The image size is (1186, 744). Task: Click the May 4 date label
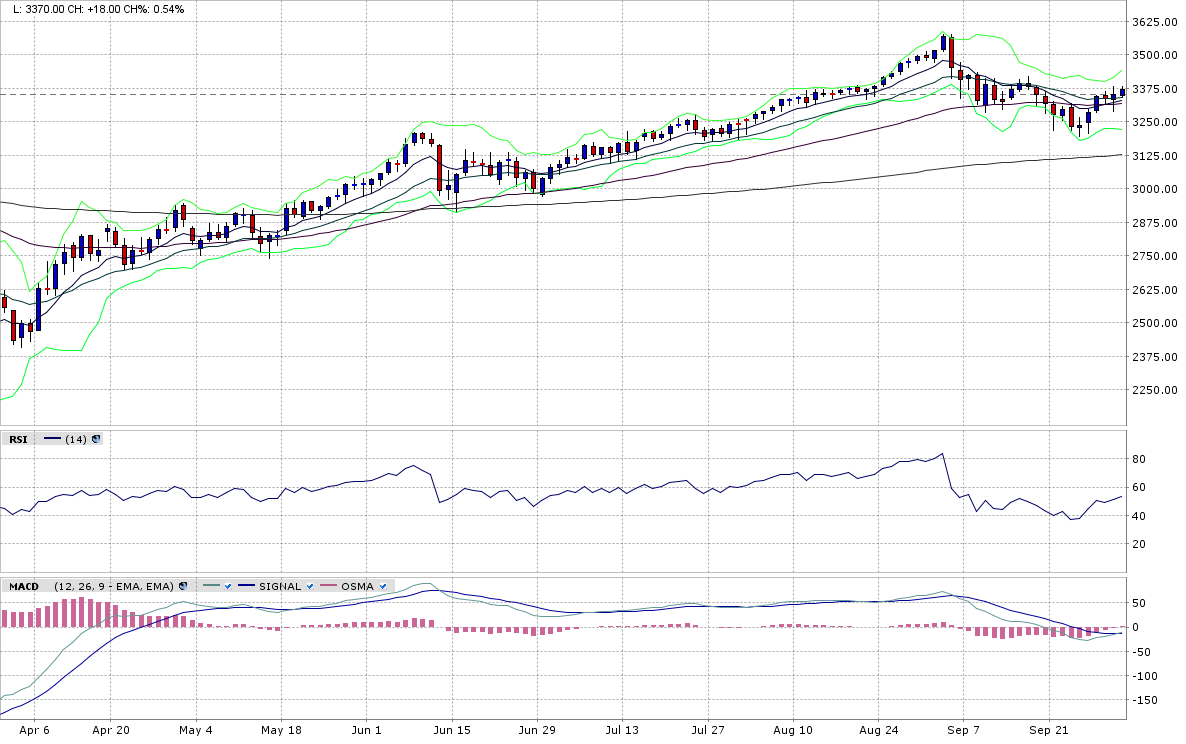(x=196, y=730)
